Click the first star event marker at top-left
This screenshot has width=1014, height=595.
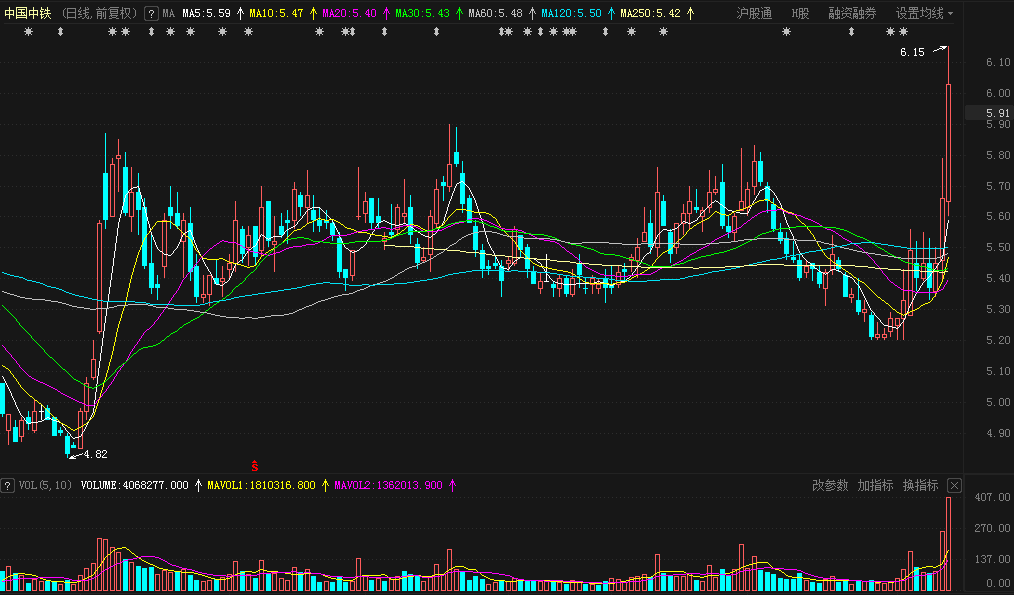coord(28,32)
